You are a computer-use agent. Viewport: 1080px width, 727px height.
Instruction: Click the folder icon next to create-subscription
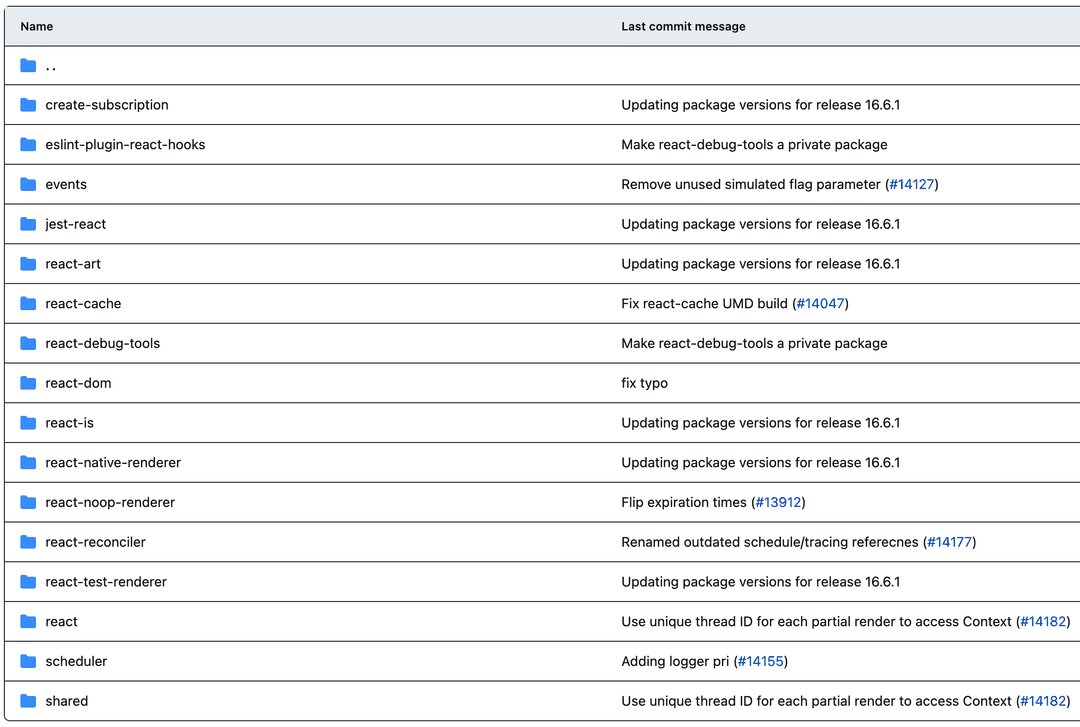coord(28,105)
